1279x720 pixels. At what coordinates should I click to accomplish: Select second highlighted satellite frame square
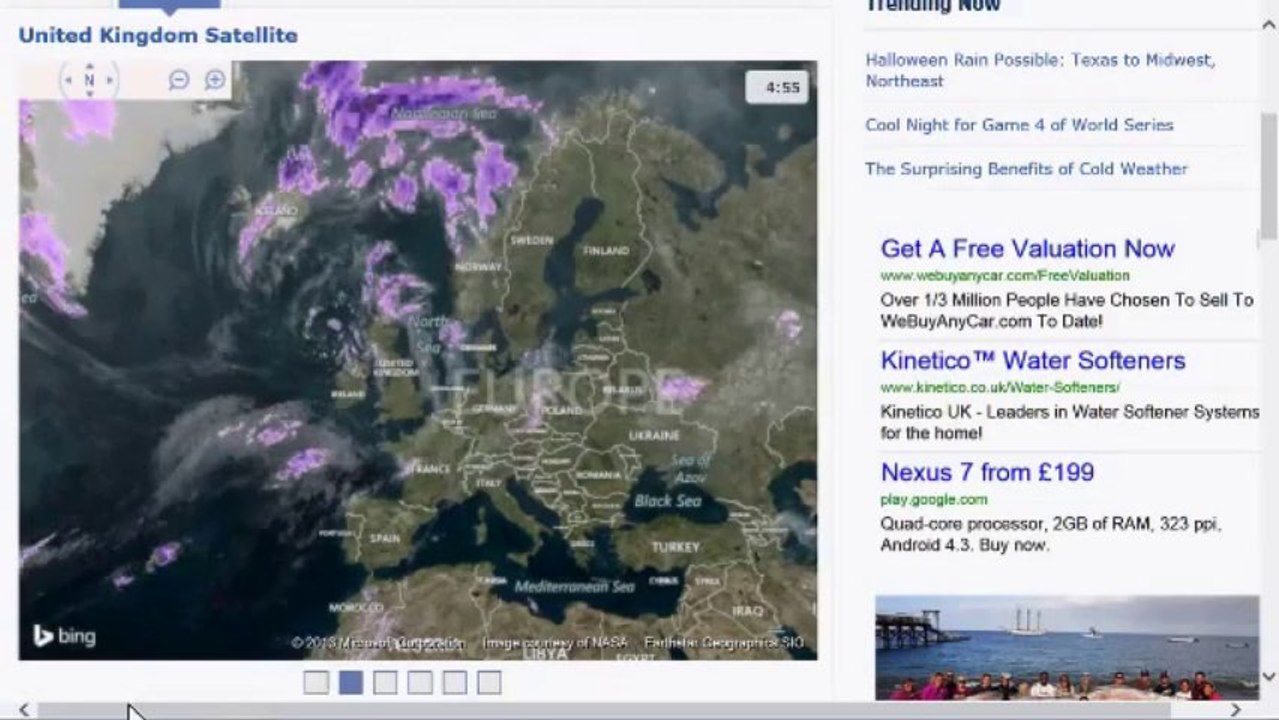click(350, 682)
